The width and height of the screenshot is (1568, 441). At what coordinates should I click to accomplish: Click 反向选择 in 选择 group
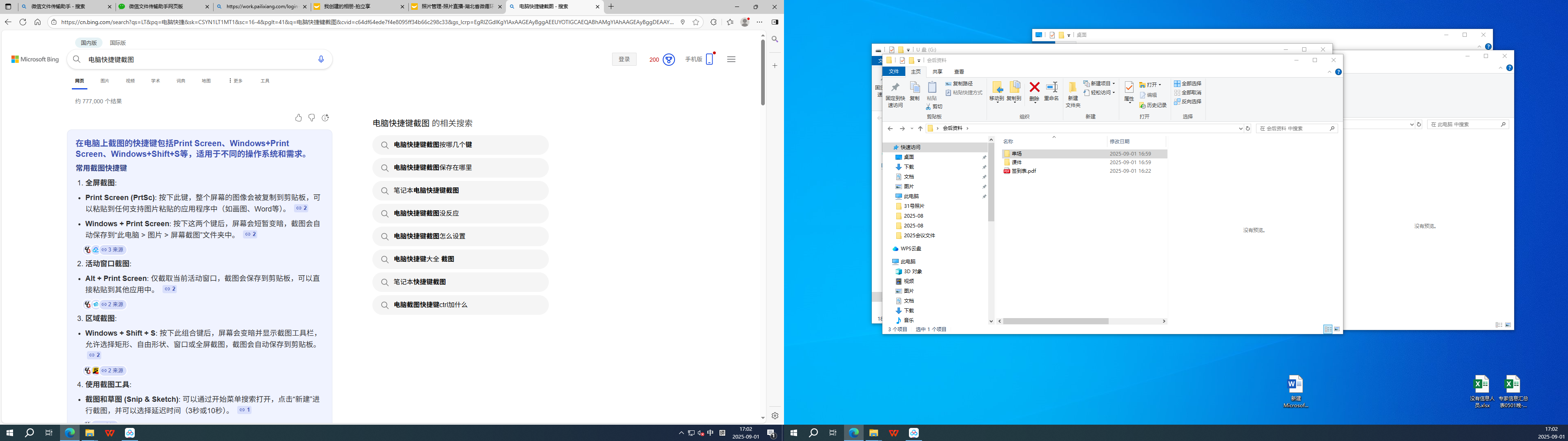(x=1187, y=102)
